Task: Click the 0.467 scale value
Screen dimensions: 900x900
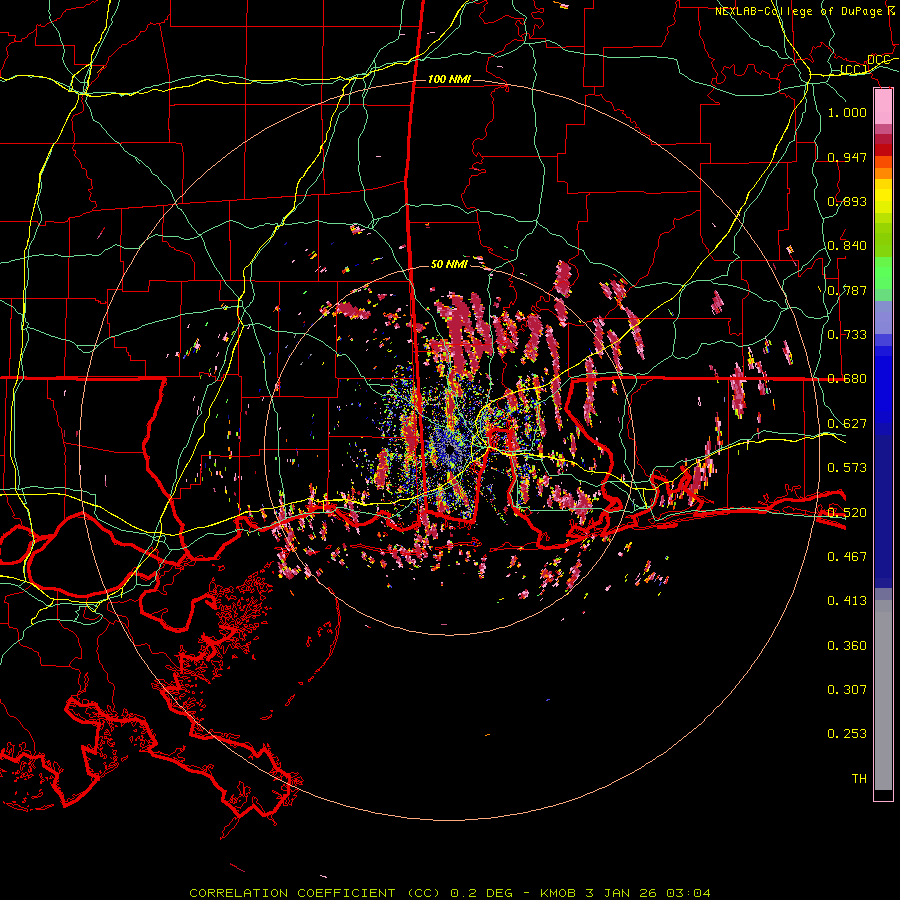Action: click(847, 556)
